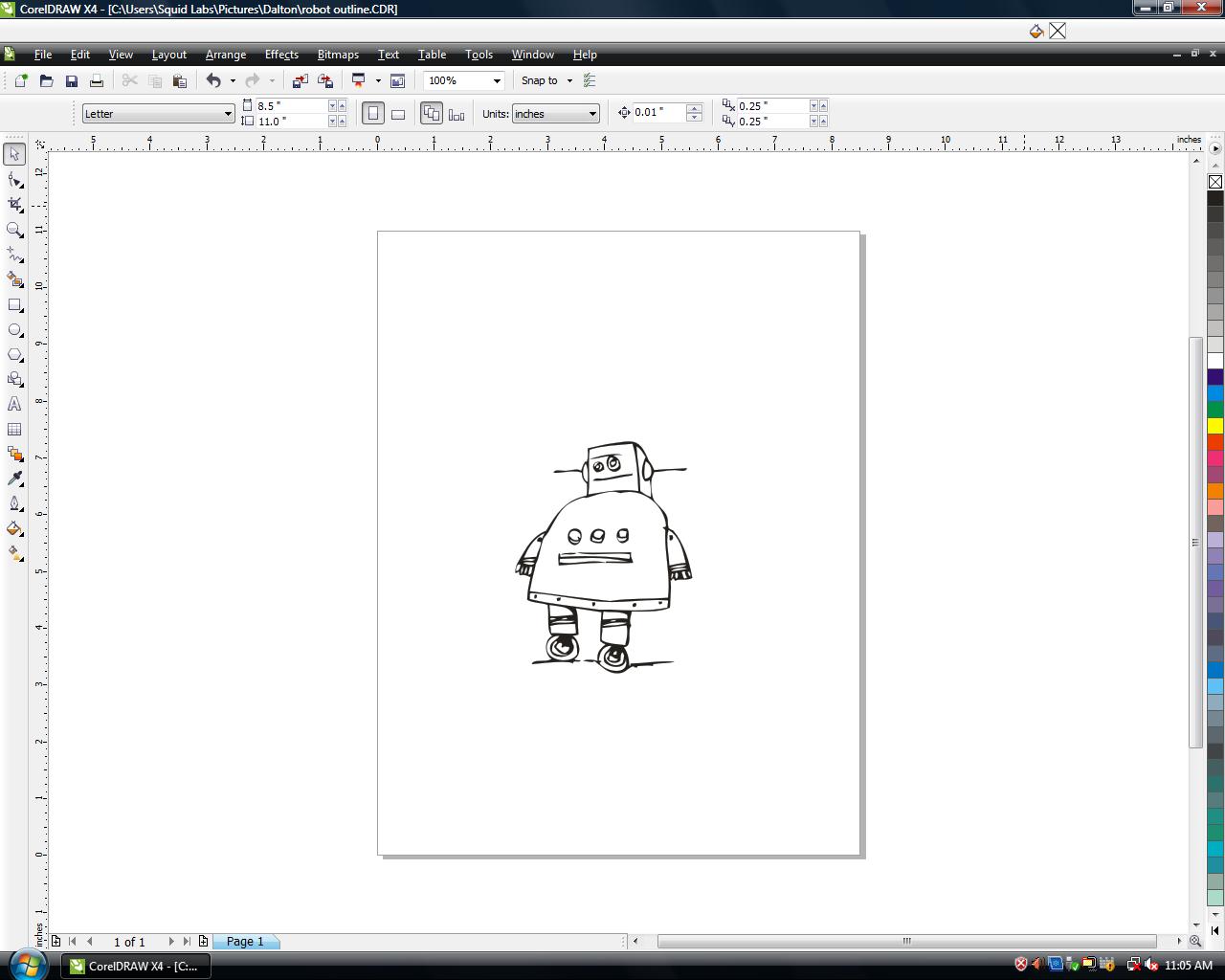Print the document via toolbar icon
The height and width of the screenshot is (980, 1225).
tap(96, 80)
